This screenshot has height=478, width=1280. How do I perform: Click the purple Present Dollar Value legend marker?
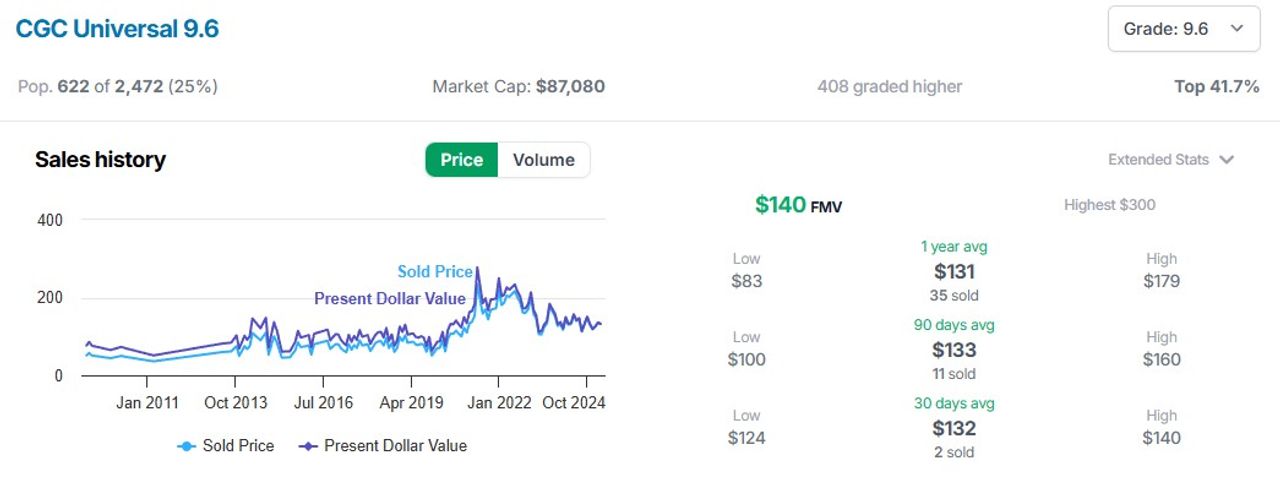click(x=308, y=446)
